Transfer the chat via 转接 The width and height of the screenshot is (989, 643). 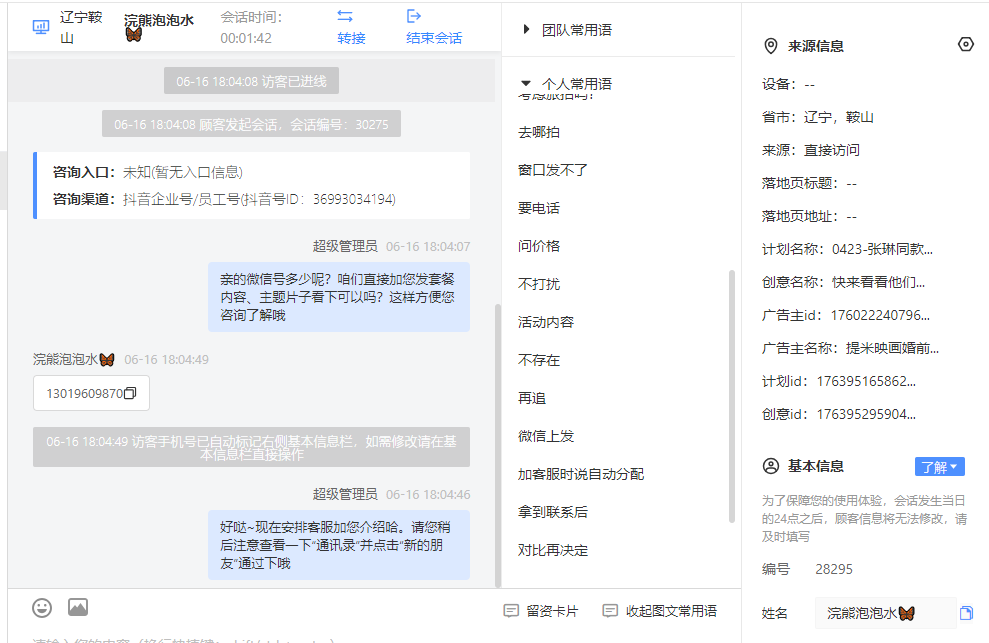(351, 38)
